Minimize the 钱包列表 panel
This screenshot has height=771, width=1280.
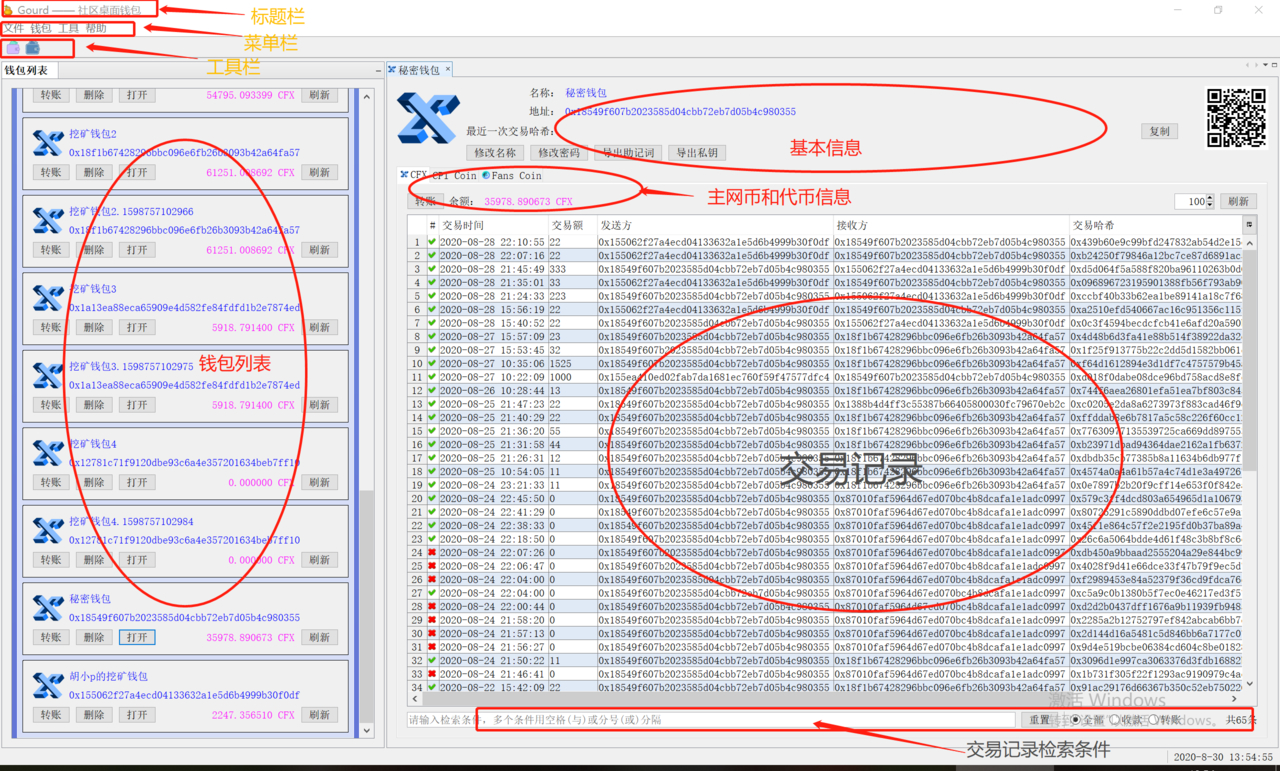tap(378, 71)
